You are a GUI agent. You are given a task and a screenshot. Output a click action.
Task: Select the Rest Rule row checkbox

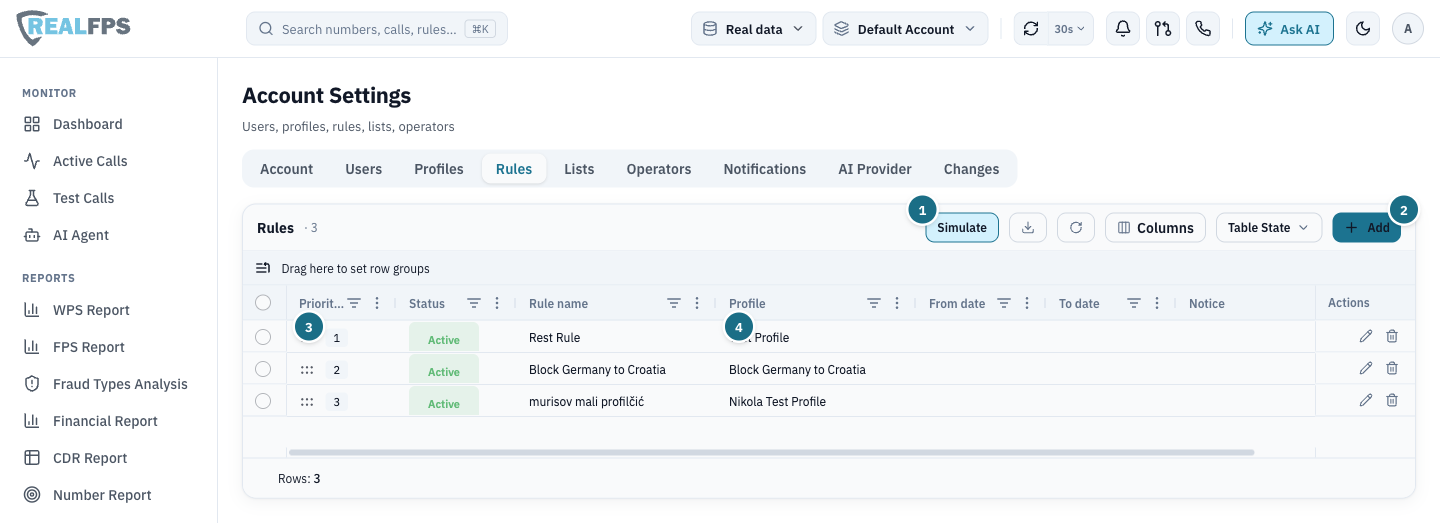tap(263, 337)
